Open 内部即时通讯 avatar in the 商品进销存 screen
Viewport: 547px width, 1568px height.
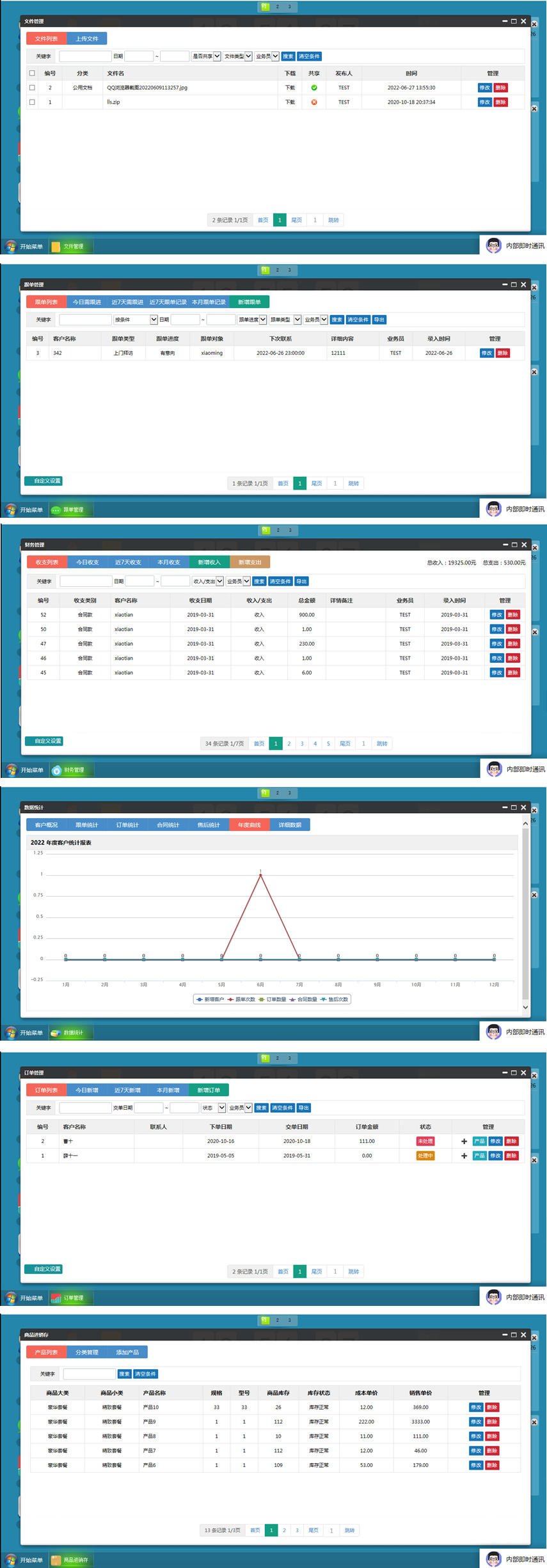[x=493, y=1559]
